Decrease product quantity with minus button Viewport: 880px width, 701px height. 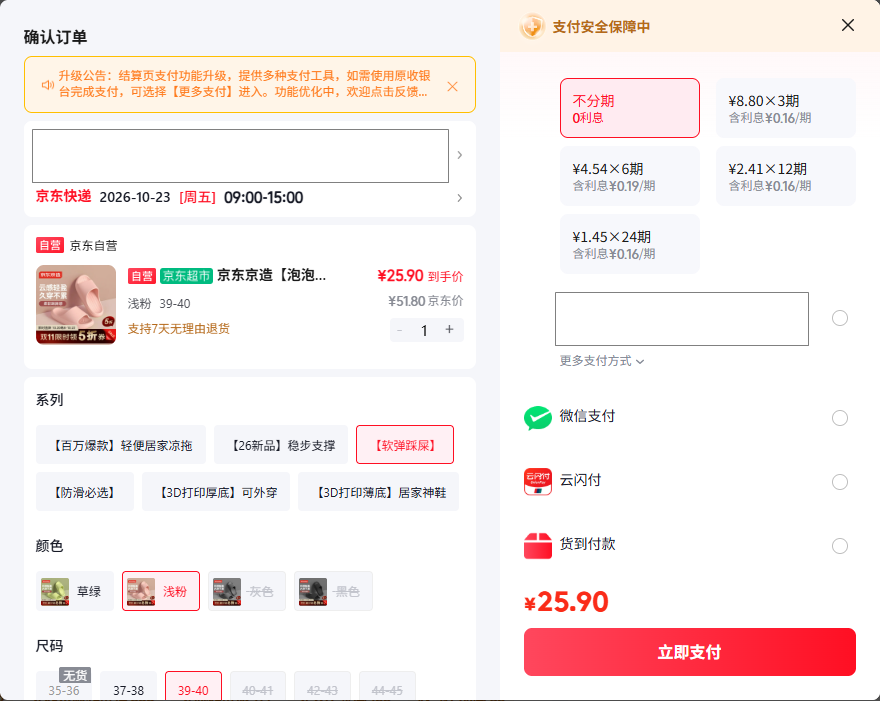(400, 330)
